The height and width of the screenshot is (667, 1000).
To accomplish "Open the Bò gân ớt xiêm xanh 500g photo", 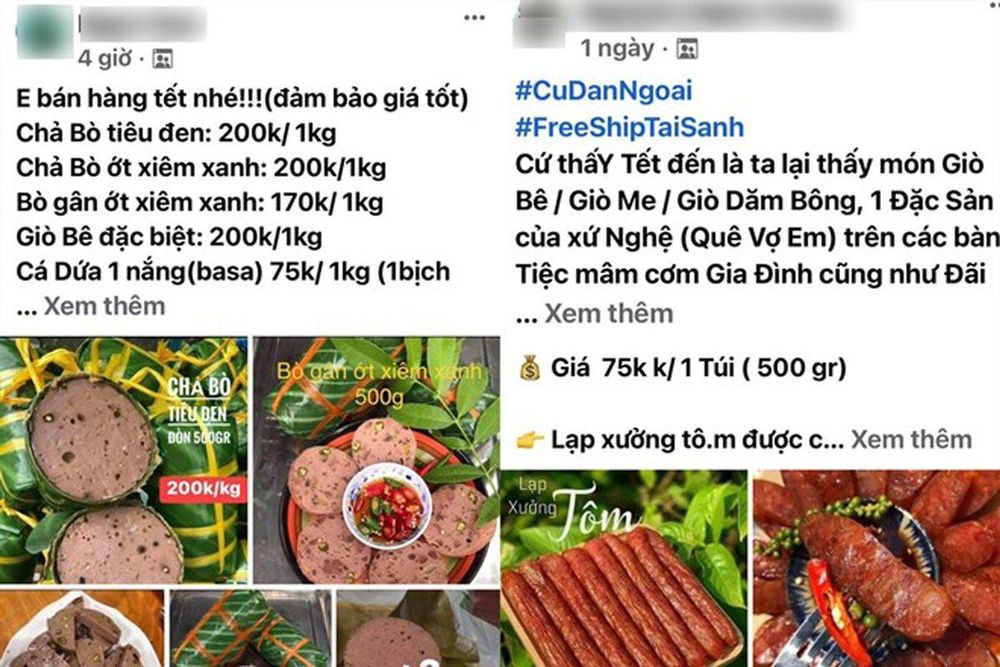I will [376, 460].
